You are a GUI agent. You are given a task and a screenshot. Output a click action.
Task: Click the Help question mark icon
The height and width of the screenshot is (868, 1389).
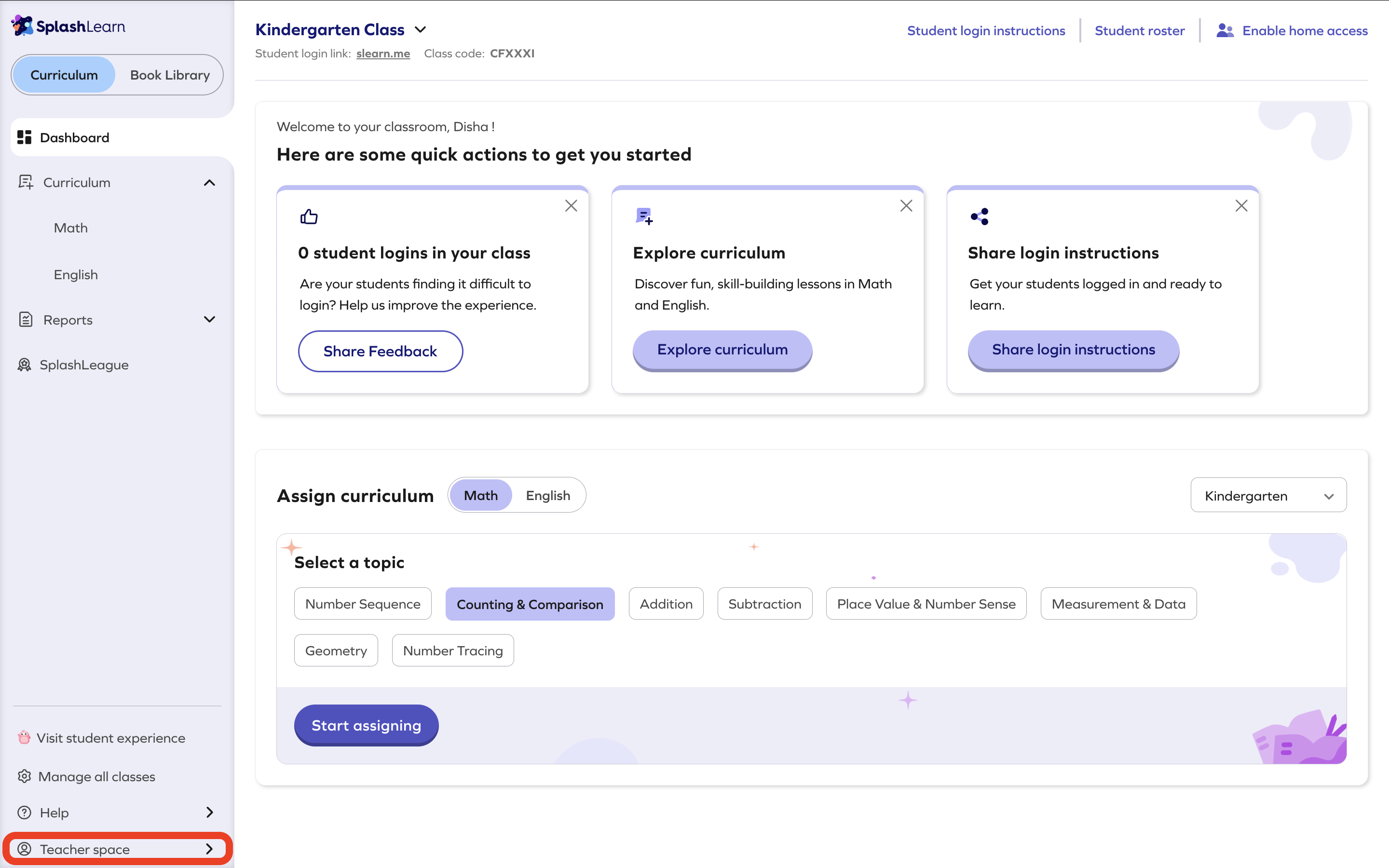(24, 813)
